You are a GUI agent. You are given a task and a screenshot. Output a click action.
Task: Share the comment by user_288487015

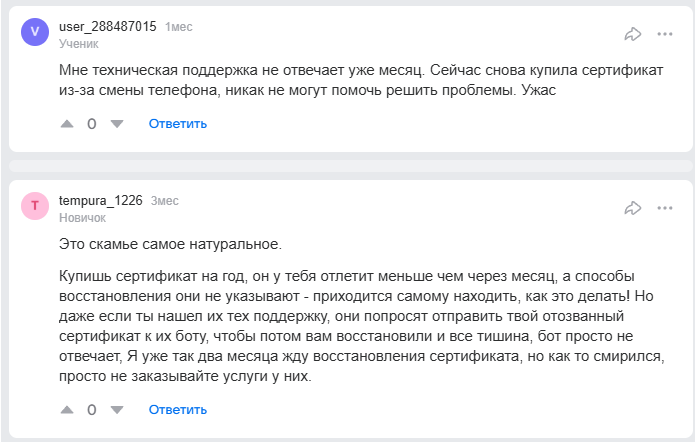click(632, 34)
